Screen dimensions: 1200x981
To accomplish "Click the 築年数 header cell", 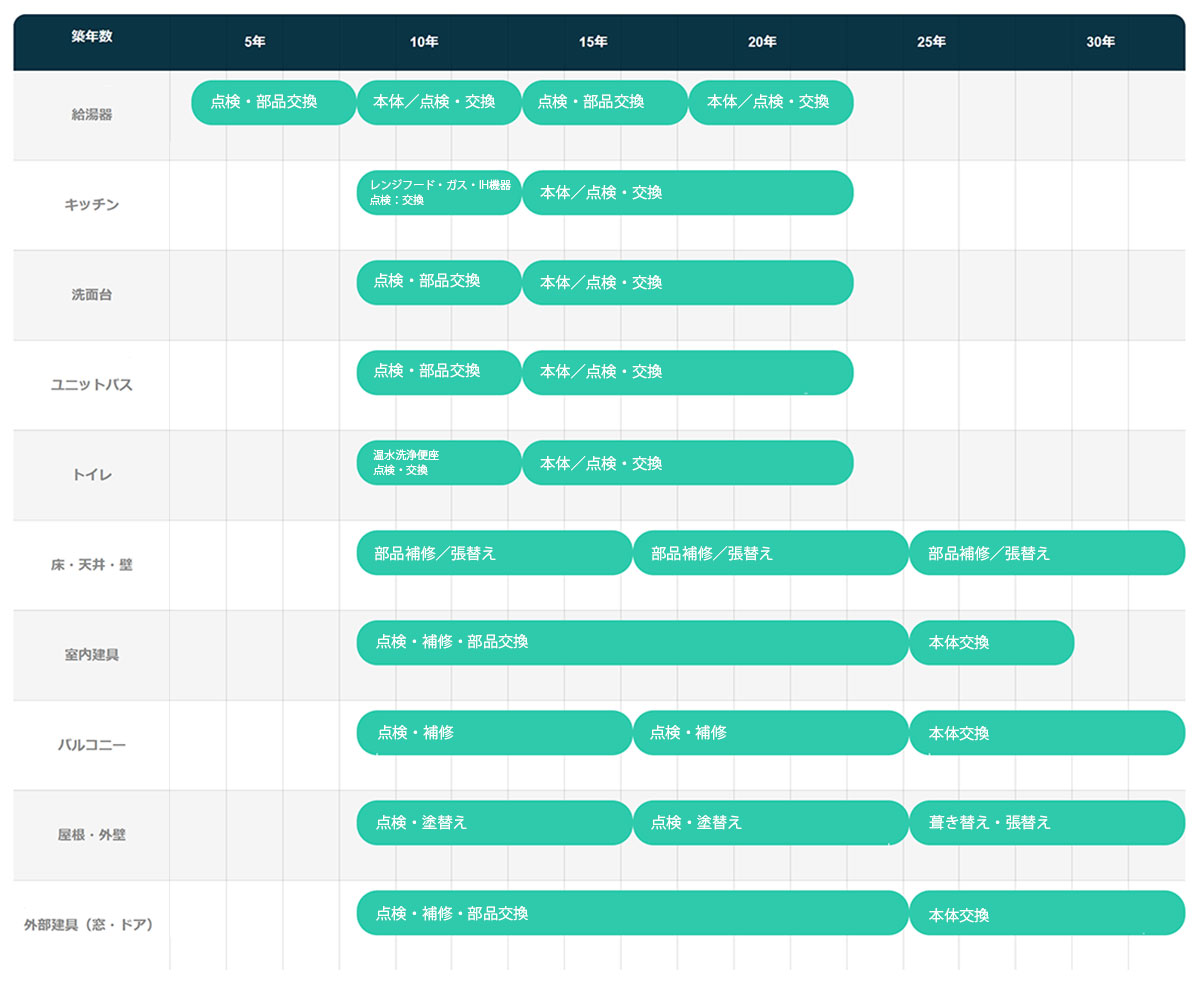I will 91,37.
